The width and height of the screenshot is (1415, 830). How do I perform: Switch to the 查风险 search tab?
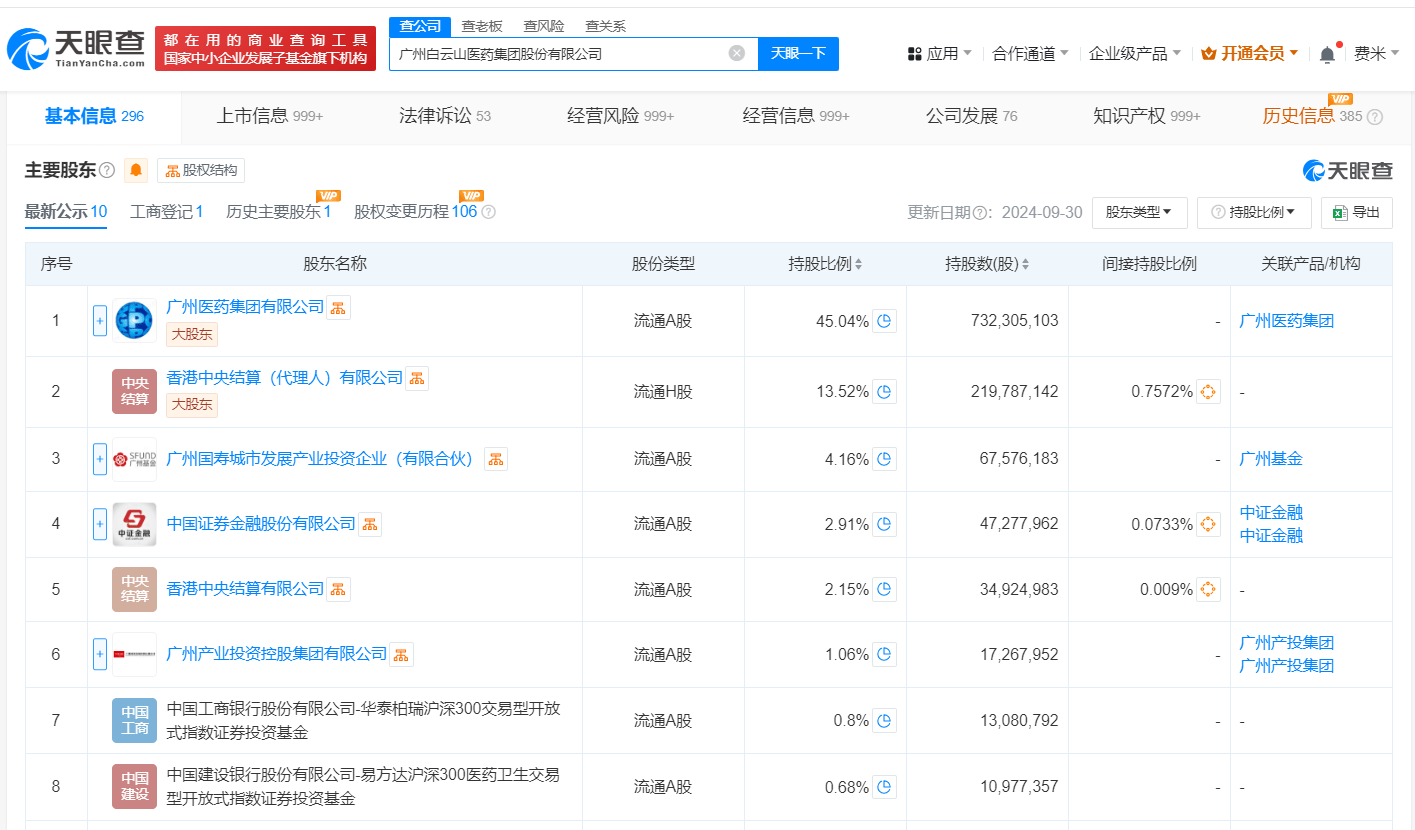click(544, 26)
